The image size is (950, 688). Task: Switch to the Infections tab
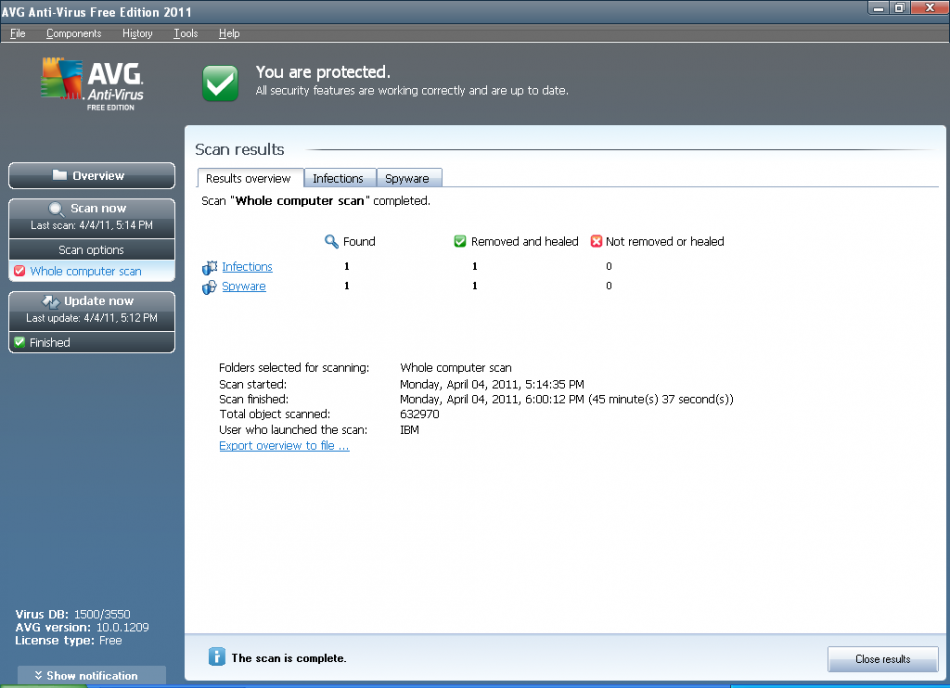tap(338, 178)
